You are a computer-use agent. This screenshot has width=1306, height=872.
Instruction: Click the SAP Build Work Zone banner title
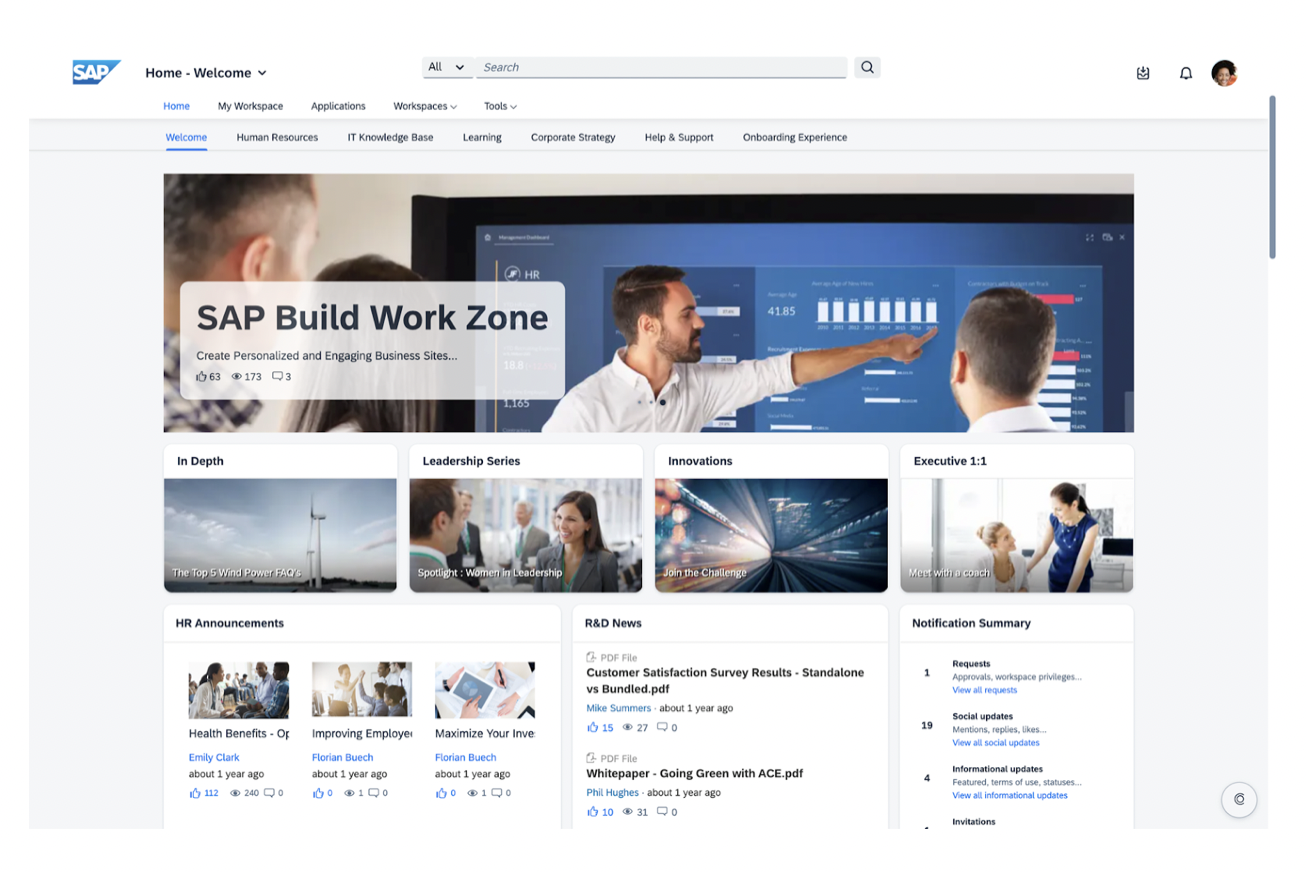(372, 318)
